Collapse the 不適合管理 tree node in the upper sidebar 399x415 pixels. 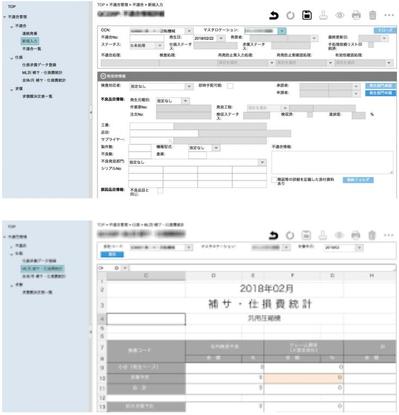(x=5, y=17)
